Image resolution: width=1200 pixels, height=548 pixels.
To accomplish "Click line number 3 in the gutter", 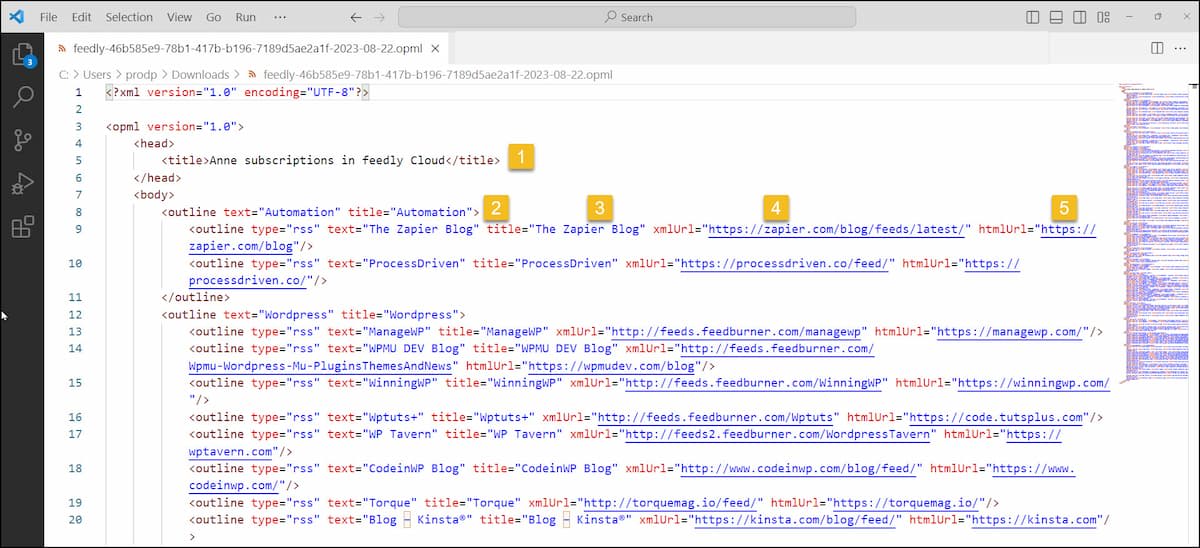I will [78, 127].
